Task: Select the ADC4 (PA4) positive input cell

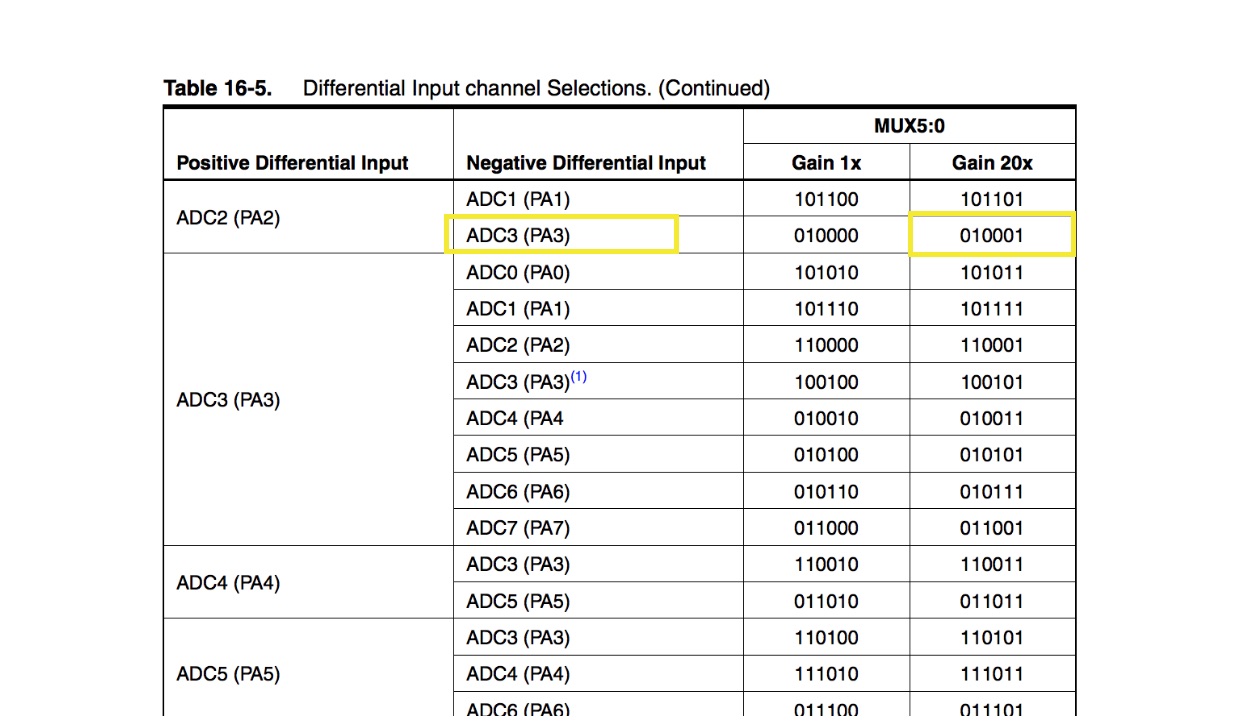Action: (228, 582)
